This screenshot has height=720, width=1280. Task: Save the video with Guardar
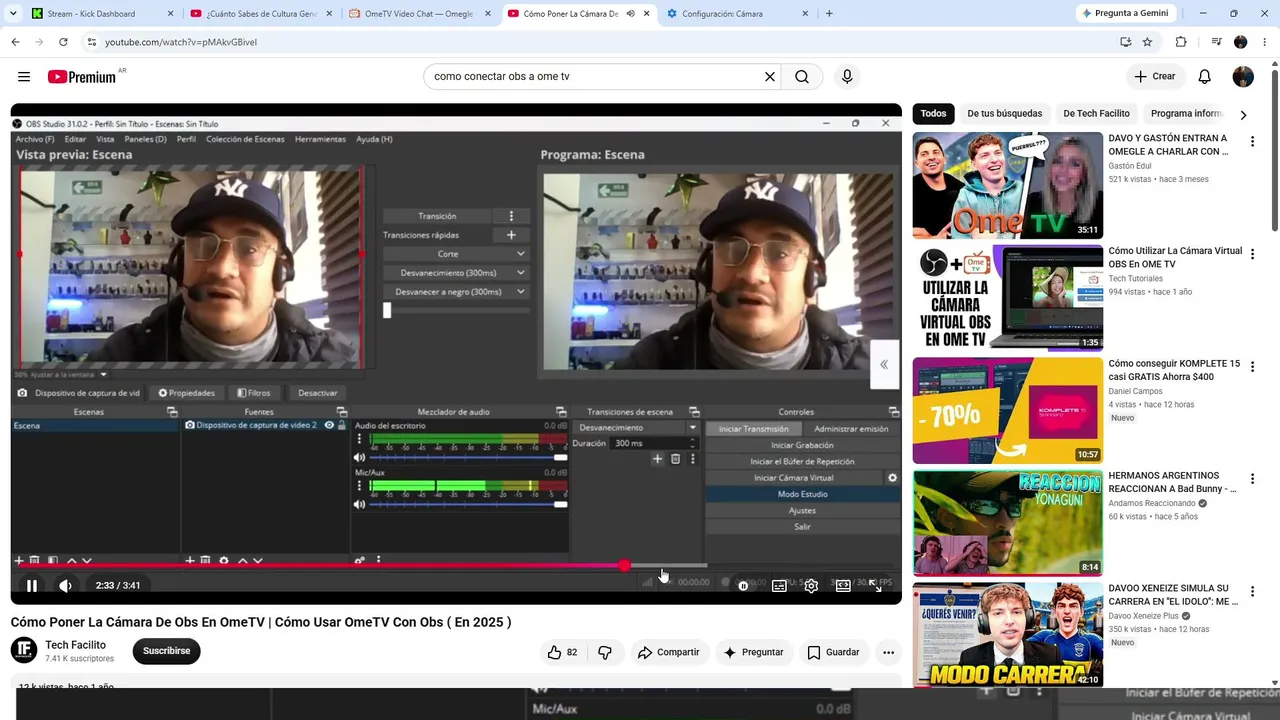pos(833,652)
